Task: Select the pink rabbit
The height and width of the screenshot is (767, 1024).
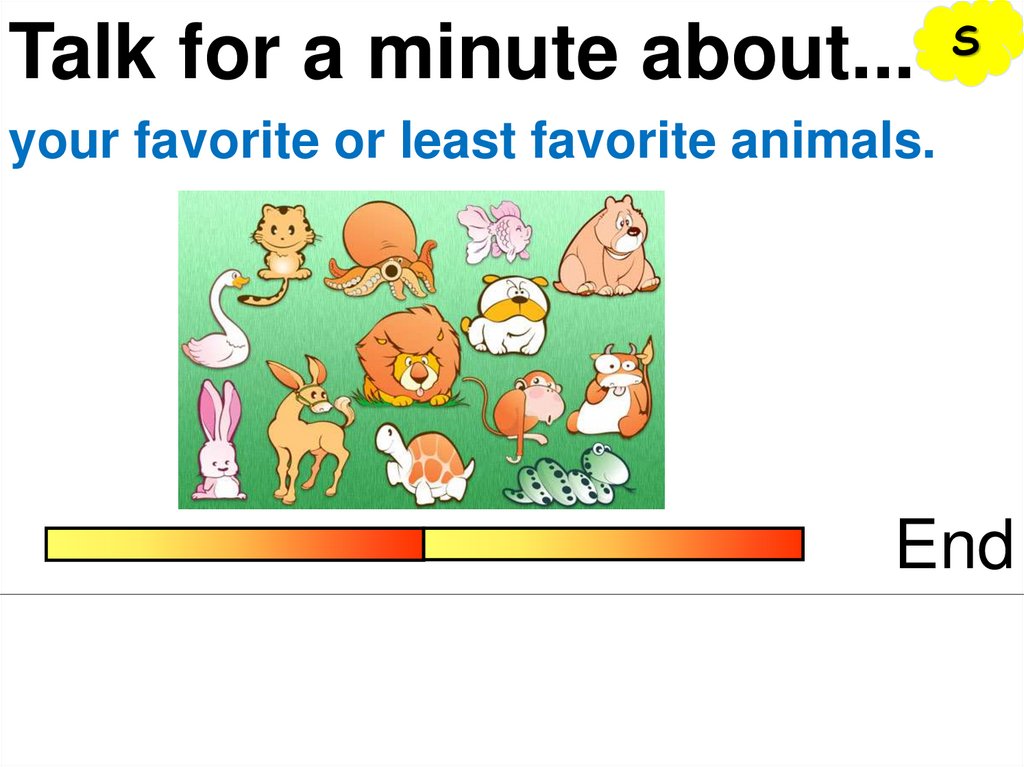Action: (219, 441)
